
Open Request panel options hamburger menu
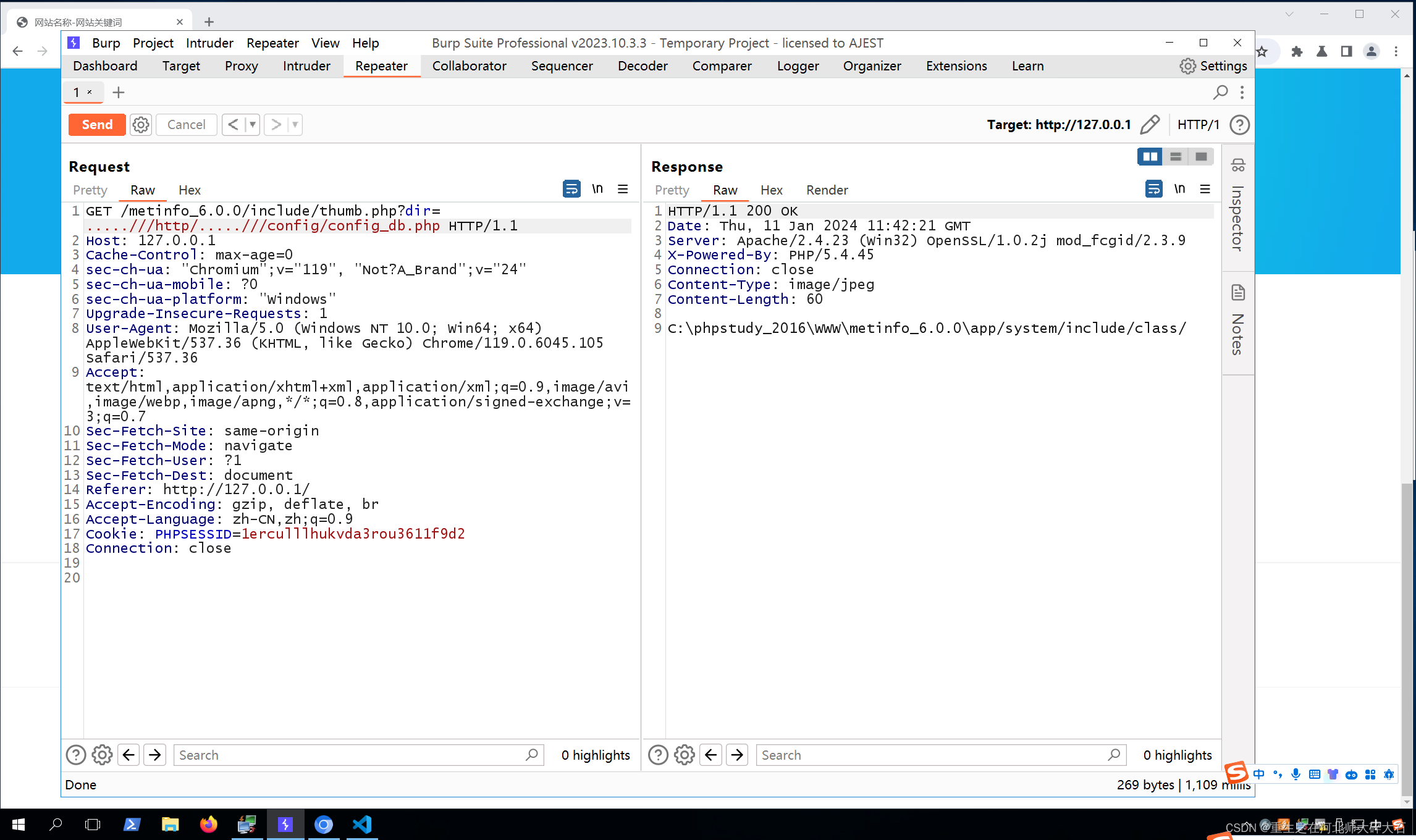(x=623, y=189)
